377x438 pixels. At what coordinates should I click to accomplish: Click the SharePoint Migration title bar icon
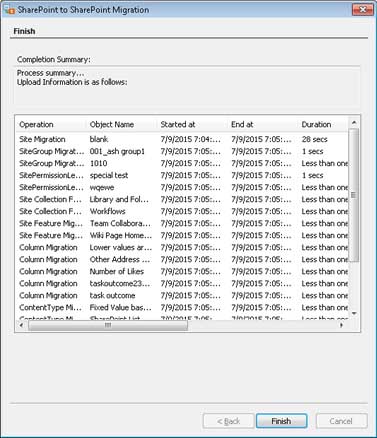coord(9,9)
